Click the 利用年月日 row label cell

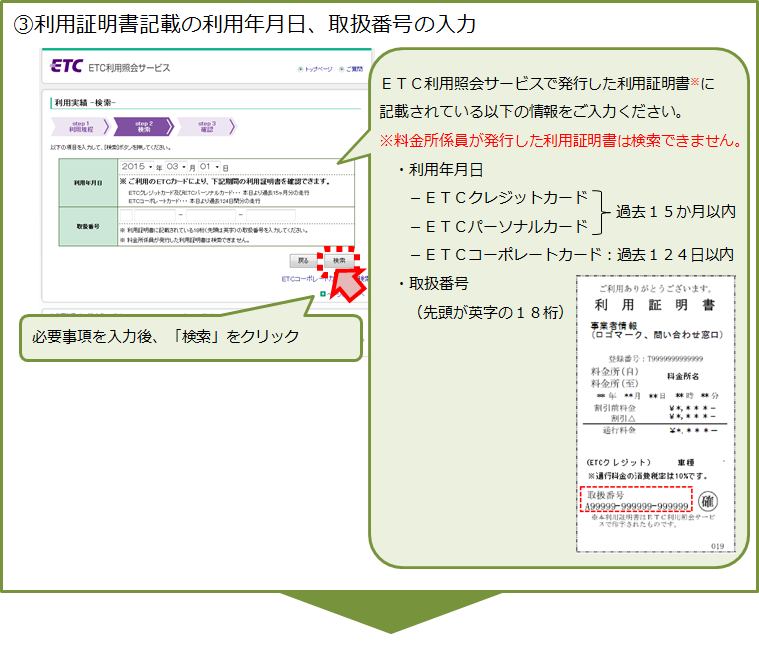(x=88, y=182)
